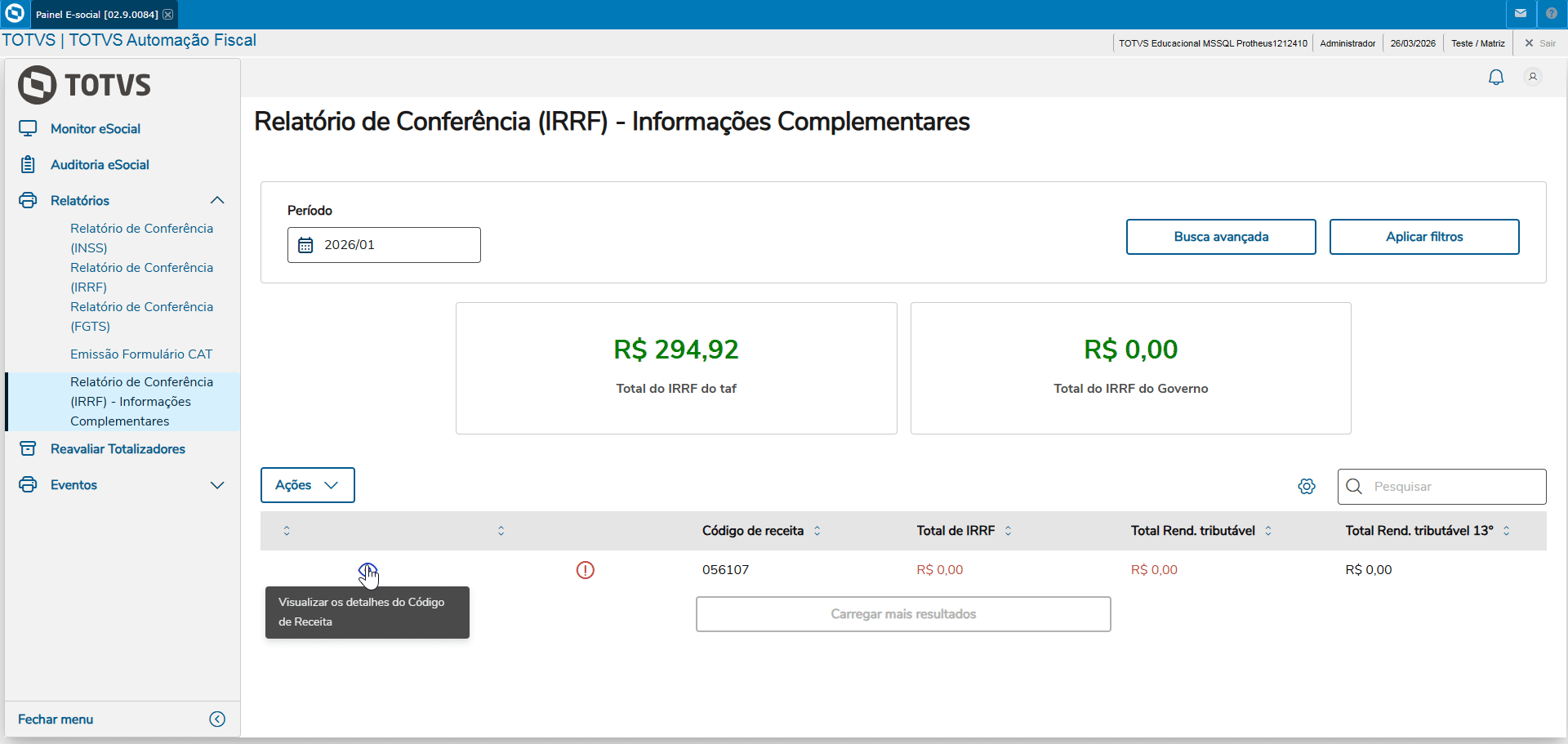Open the help question mark icon
Viewport: 1568px width, 744px height.
point(1552,14)
